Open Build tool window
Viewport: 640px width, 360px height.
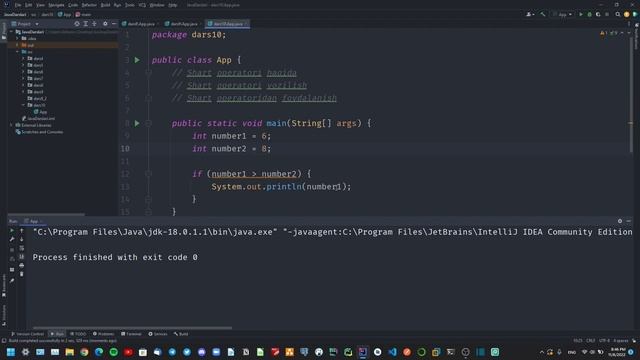pyautogui.click(x=181, y=334)
